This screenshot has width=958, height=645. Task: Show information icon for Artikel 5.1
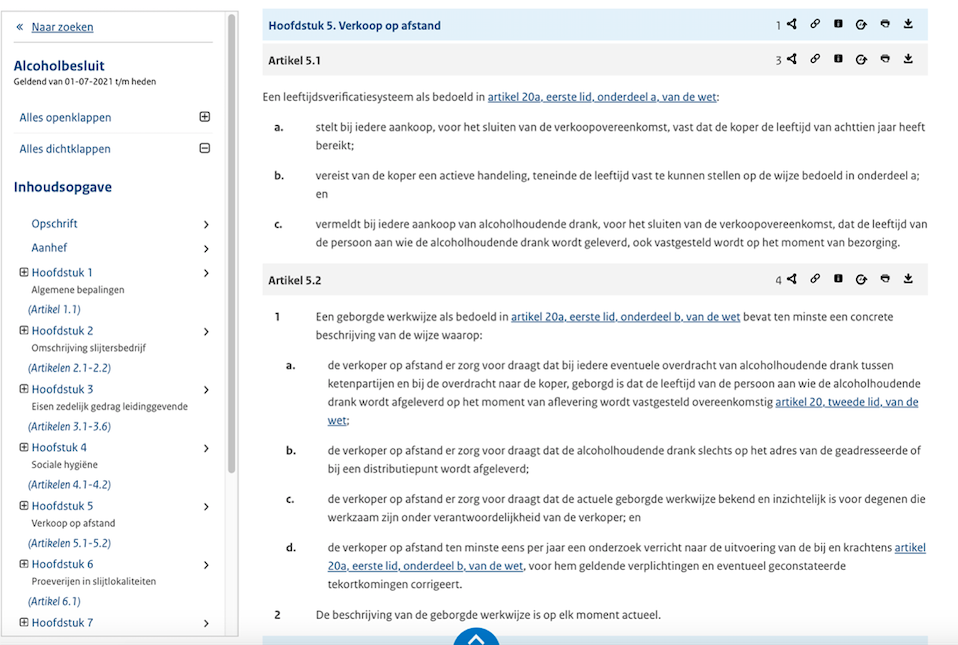pyautogui.click(x=838, y=59)
